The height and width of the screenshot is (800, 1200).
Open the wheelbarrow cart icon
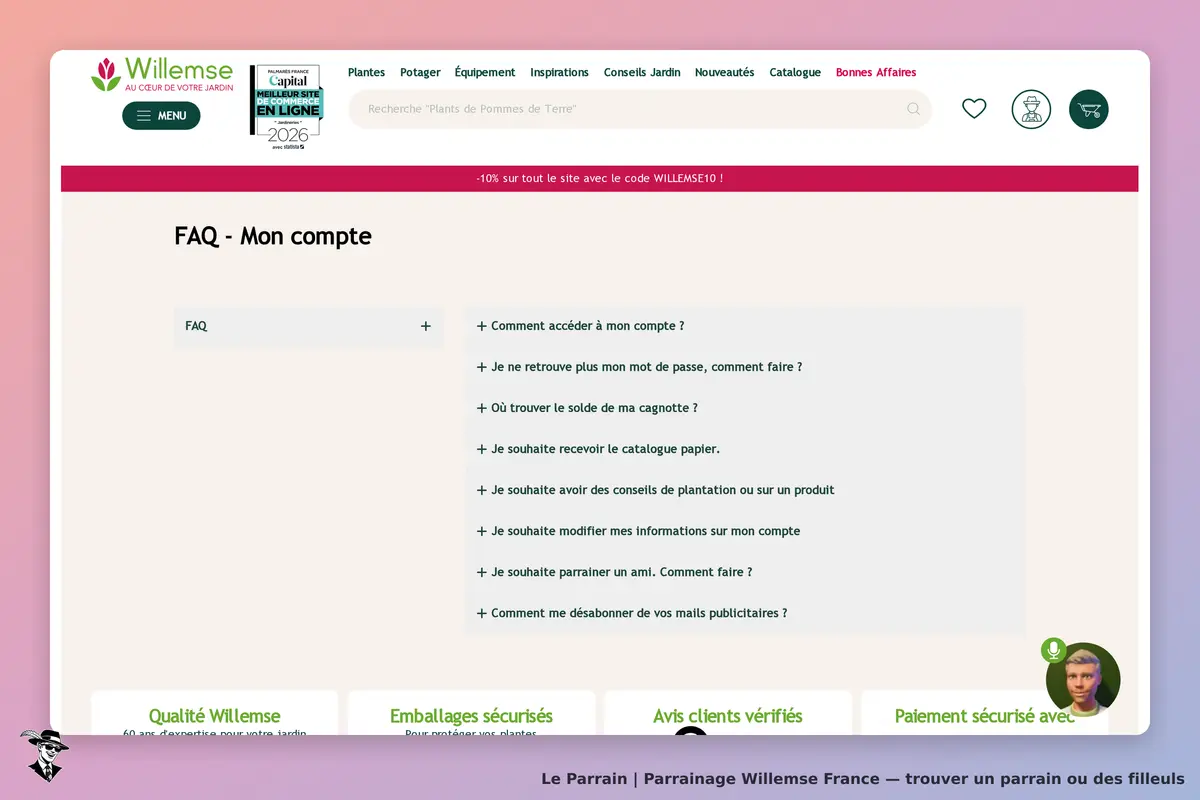[x=1089, y=109]
